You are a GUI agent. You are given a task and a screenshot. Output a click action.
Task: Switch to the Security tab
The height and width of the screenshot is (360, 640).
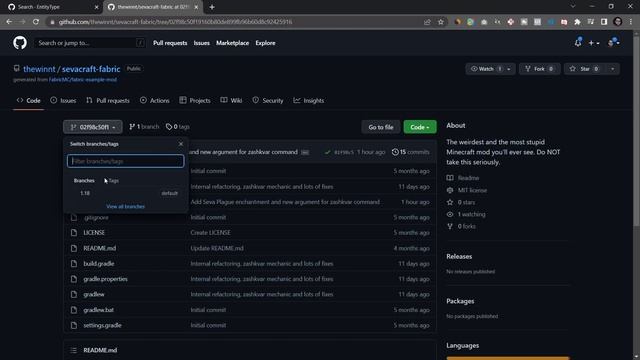tap(268, 100)
